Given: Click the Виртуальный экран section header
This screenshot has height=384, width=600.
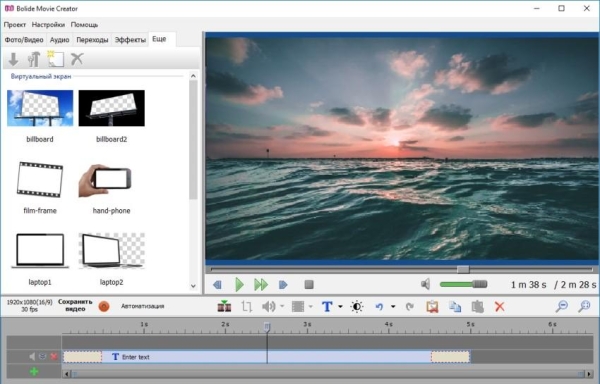Looking at the screenshot, I should tap(41, 76).
